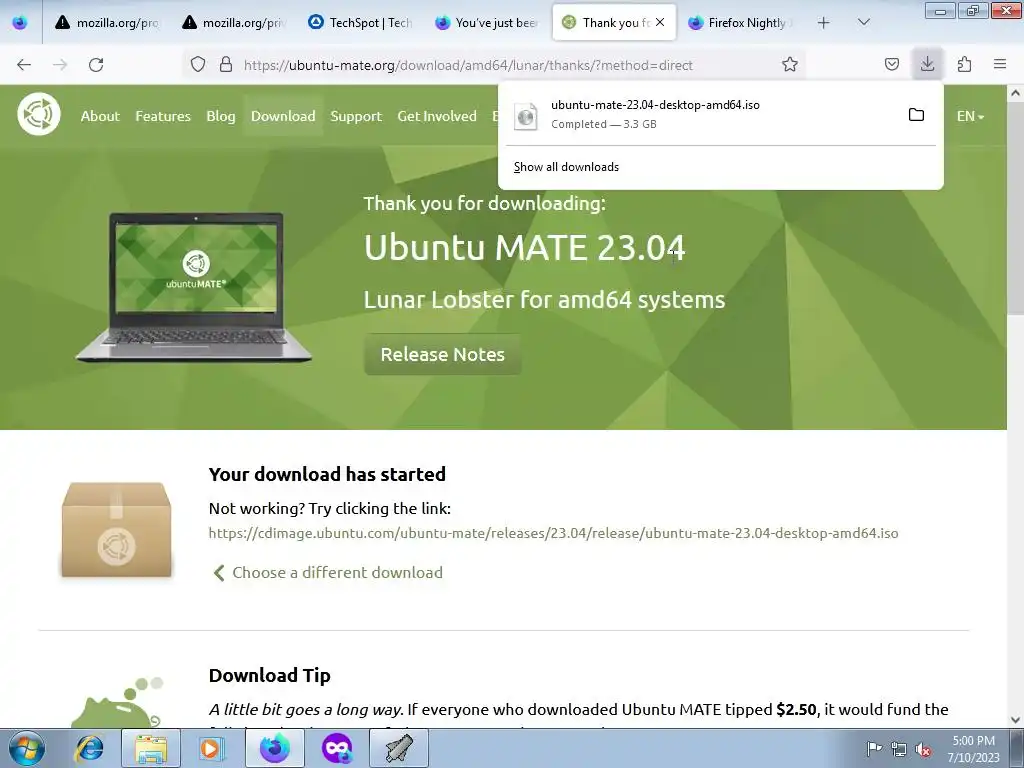Open the Download menu item
Image resolution: width=1024 pixels, height=768 pixels.
(x=283, y=116)
